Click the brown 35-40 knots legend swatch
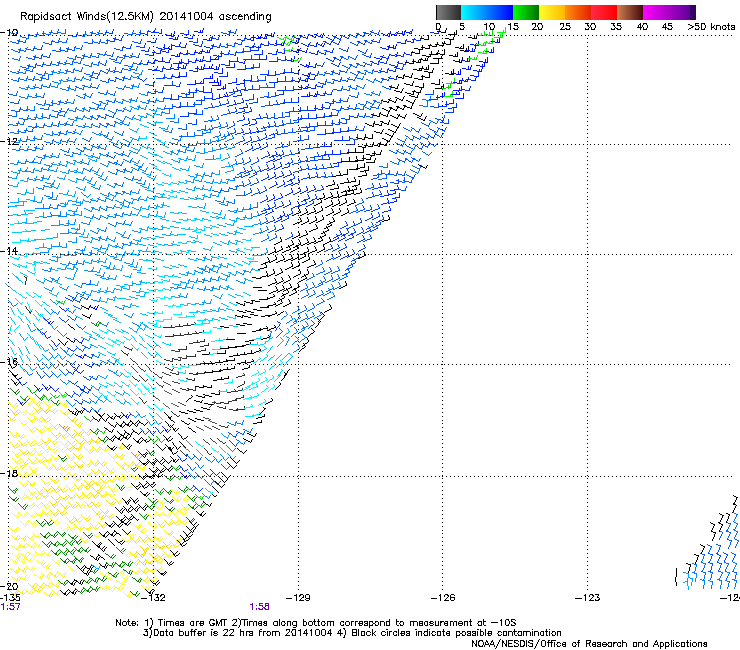Image resolution: width=740 pixels, height=650 pixels. pos(630,12)
